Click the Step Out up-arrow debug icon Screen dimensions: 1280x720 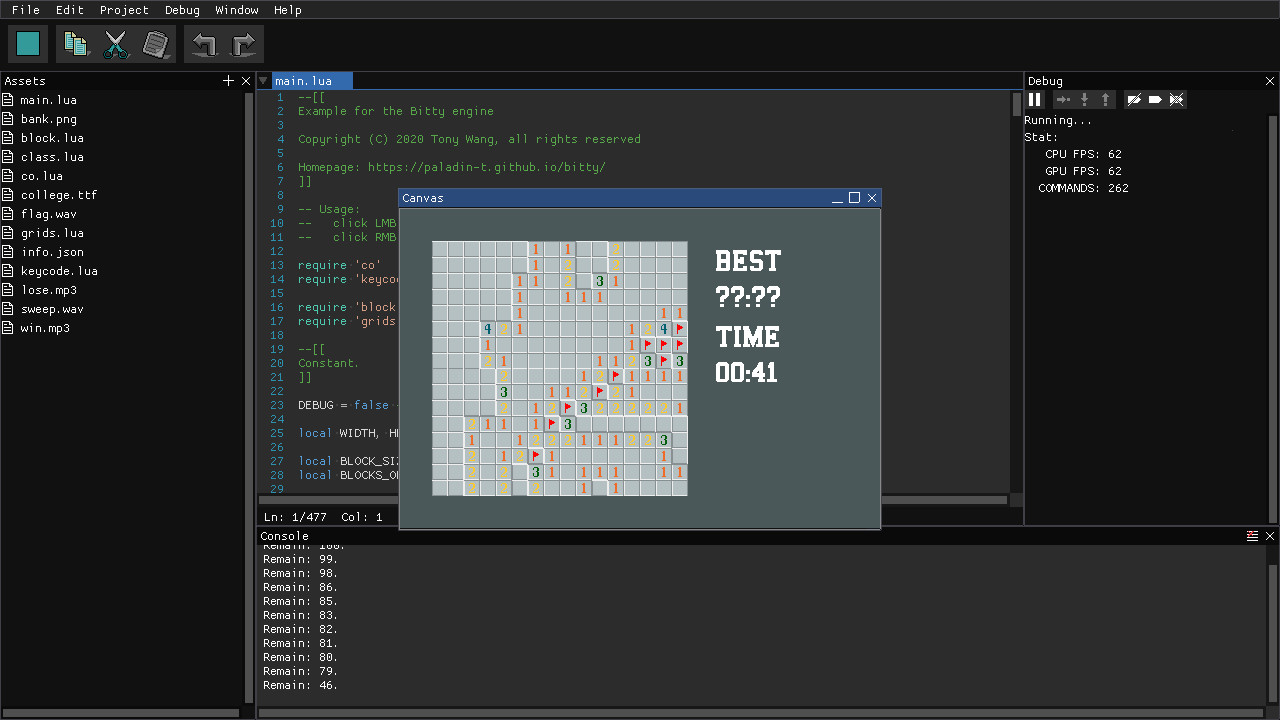(1105, 99)
